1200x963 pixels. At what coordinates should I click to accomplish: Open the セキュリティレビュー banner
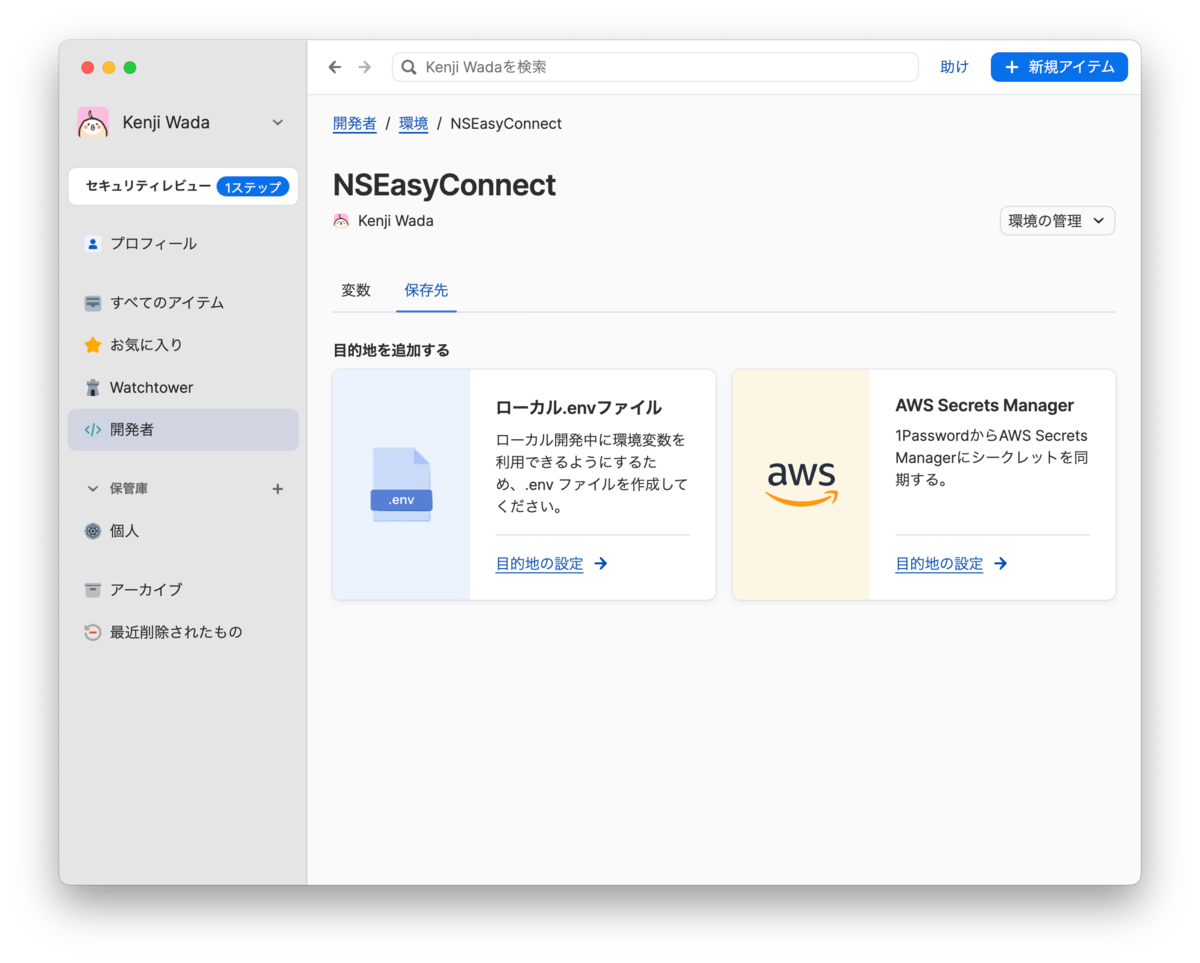coord(183,186)
